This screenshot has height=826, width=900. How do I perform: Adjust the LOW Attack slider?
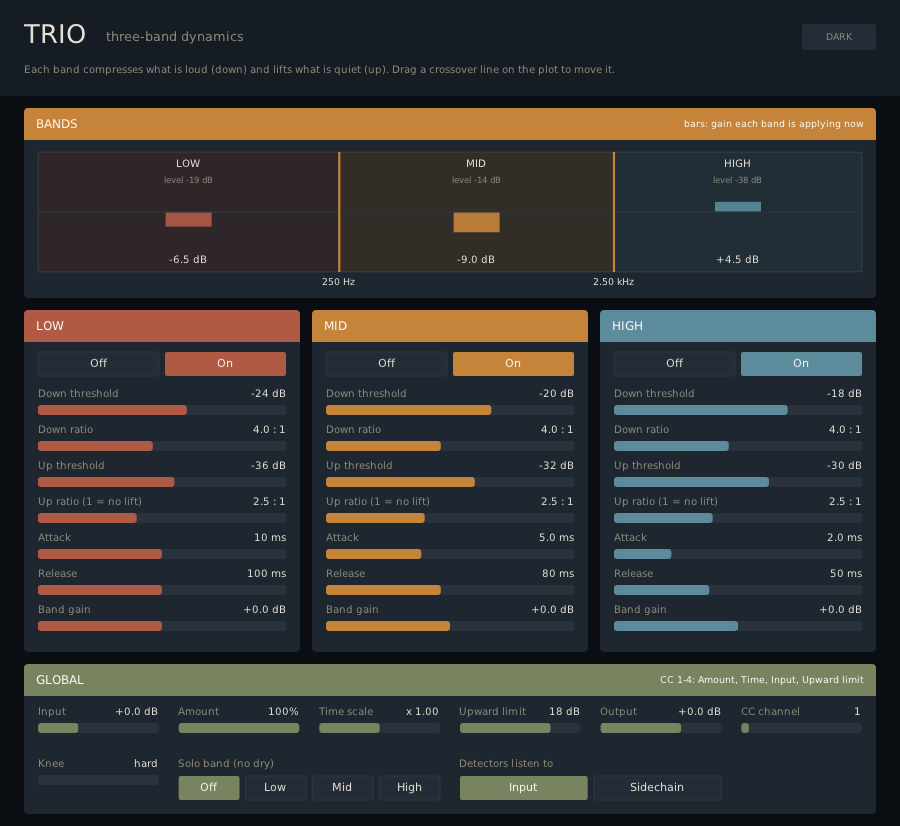pos(162,554)
